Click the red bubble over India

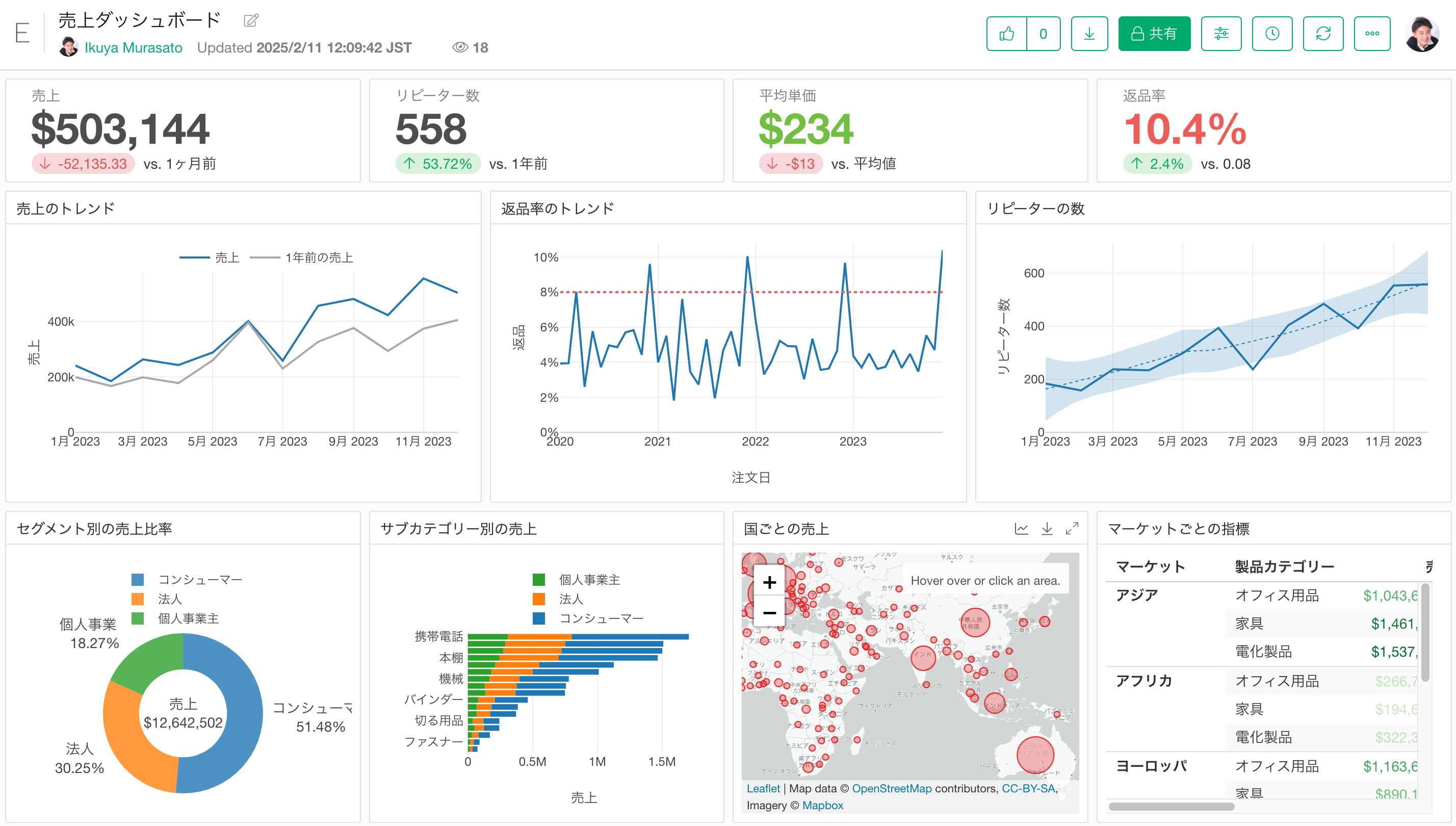(923, 658)
